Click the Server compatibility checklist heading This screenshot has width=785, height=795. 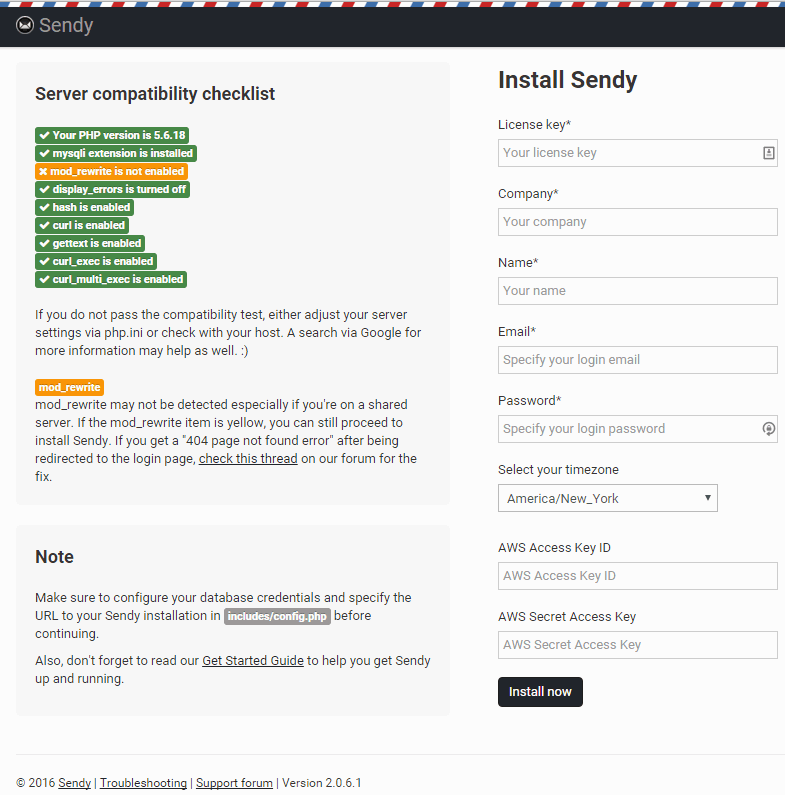(x=155, y=94)
